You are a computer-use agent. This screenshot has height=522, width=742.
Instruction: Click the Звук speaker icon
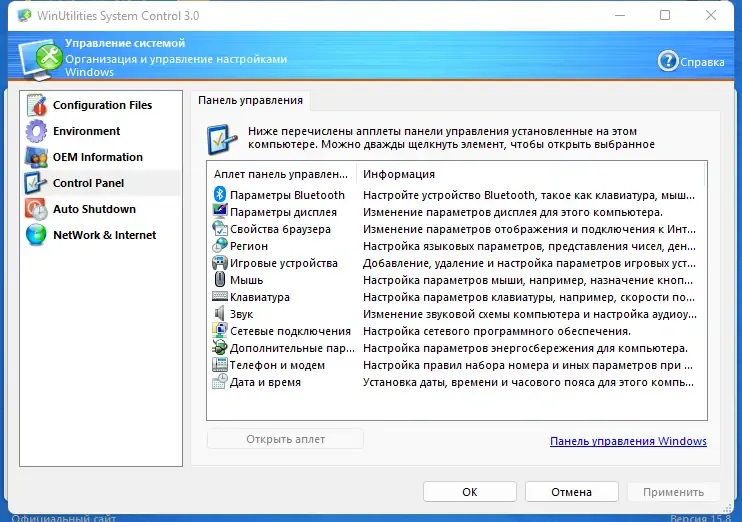coord(220,314)
